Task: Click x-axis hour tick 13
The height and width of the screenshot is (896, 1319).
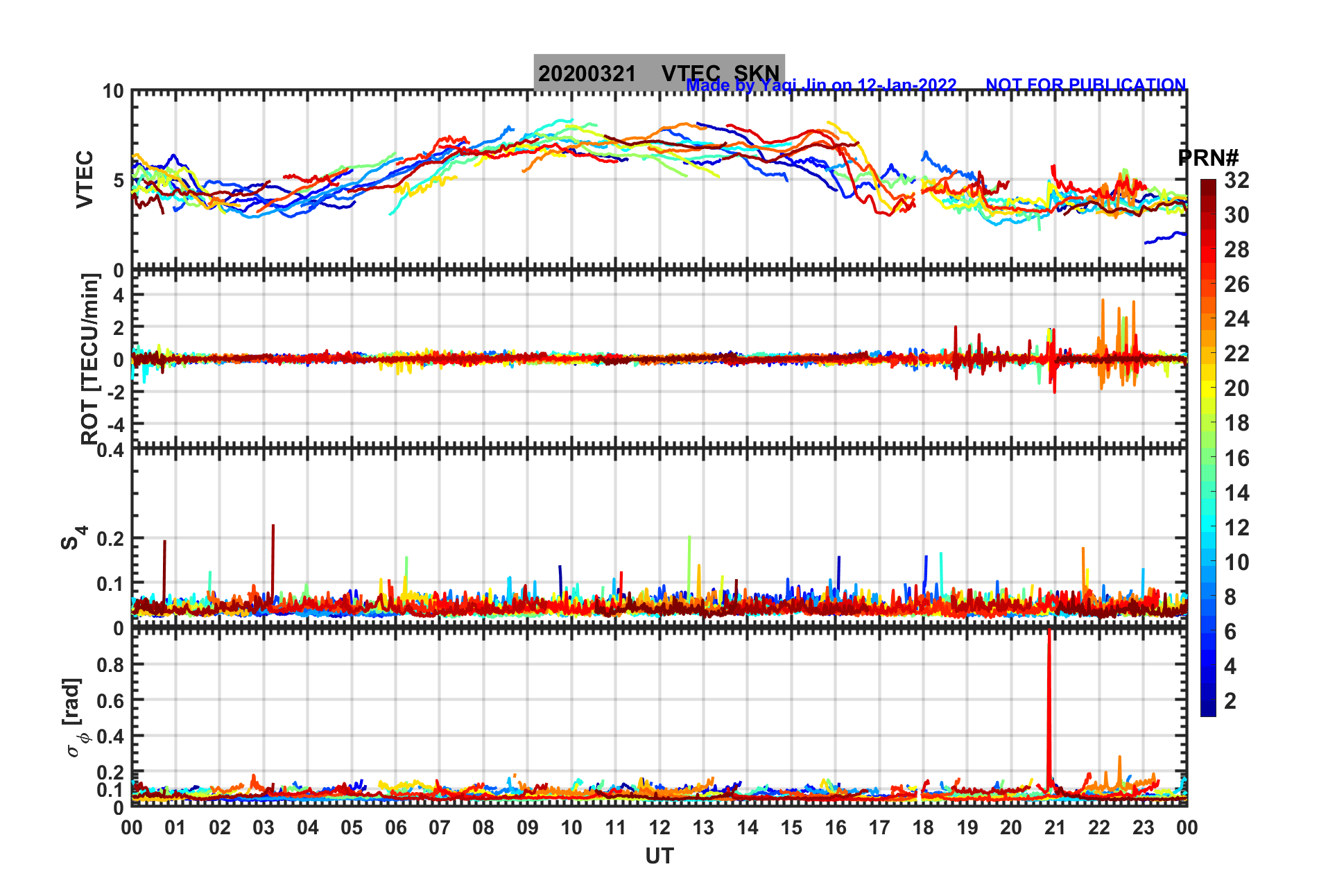Action: (703, 828)
